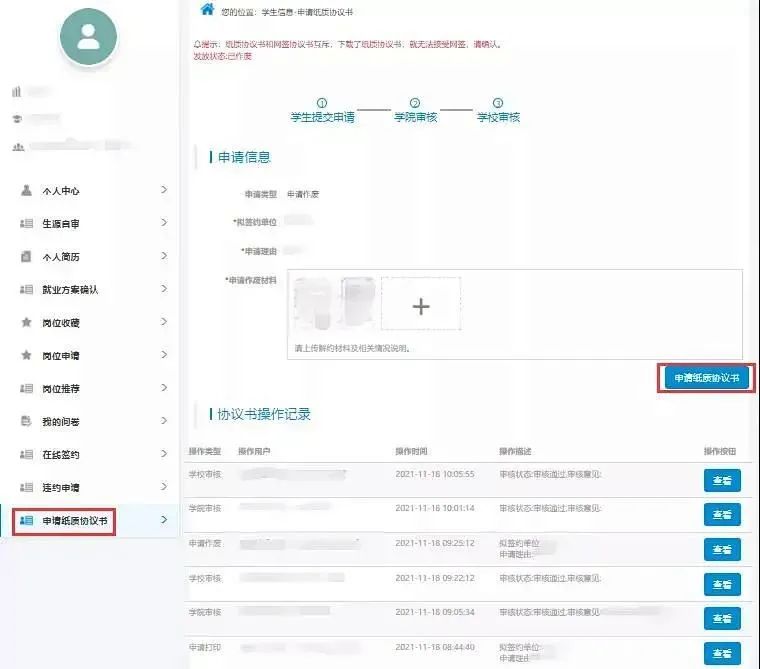Screen dimensions: 760x669
Task: View the 10:01:14 学院审核 record
Action: coord(722,514)
